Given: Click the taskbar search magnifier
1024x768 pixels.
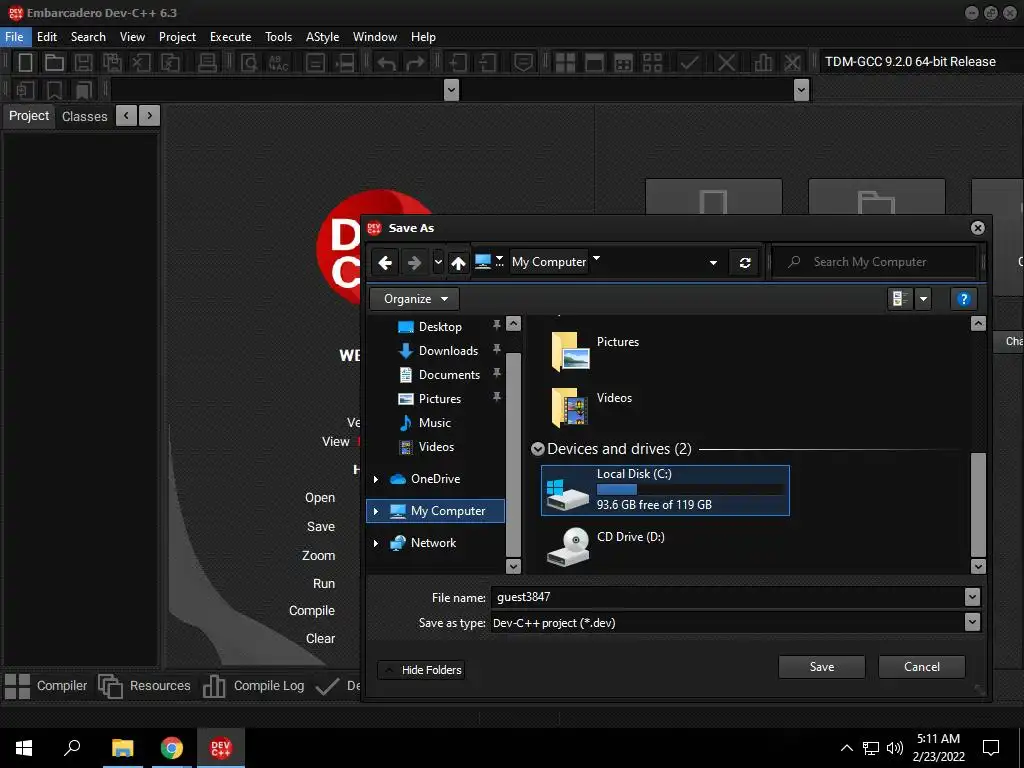Looking at the screenshot, I should click(x=72, y=748).
